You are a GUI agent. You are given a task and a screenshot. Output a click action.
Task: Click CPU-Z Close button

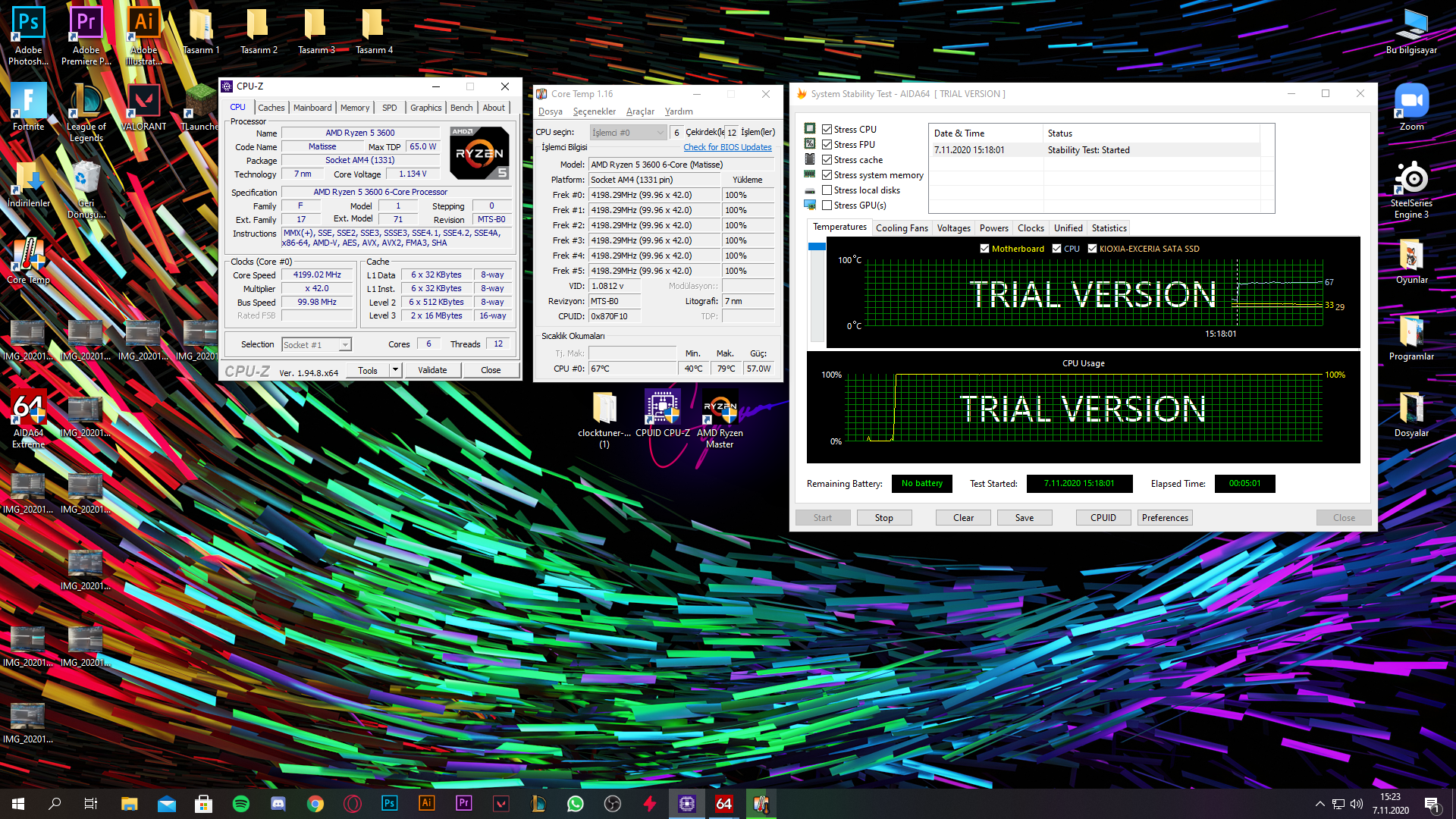[491, 370]
